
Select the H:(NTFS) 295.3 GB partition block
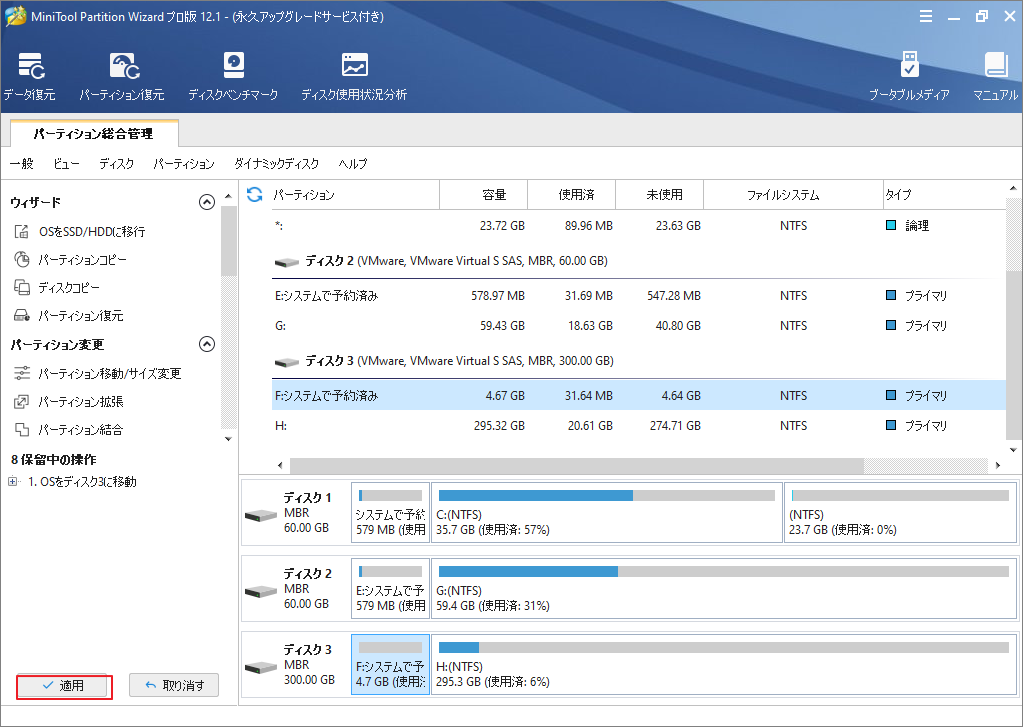pos(724,664)
